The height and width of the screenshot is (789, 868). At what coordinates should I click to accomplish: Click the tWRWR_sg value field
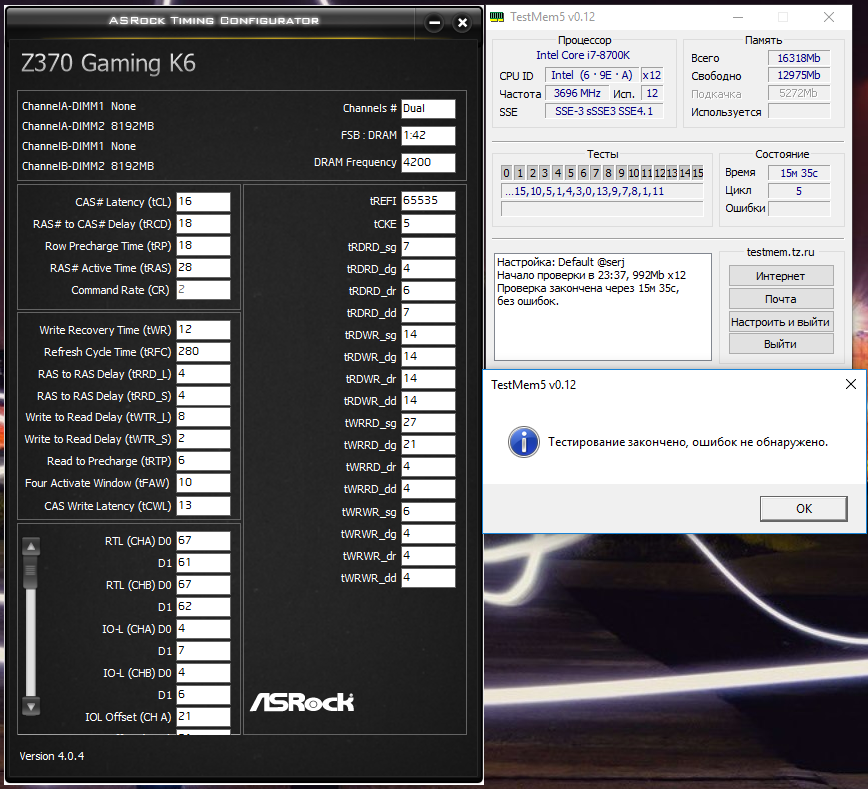[x=428, y=512]
